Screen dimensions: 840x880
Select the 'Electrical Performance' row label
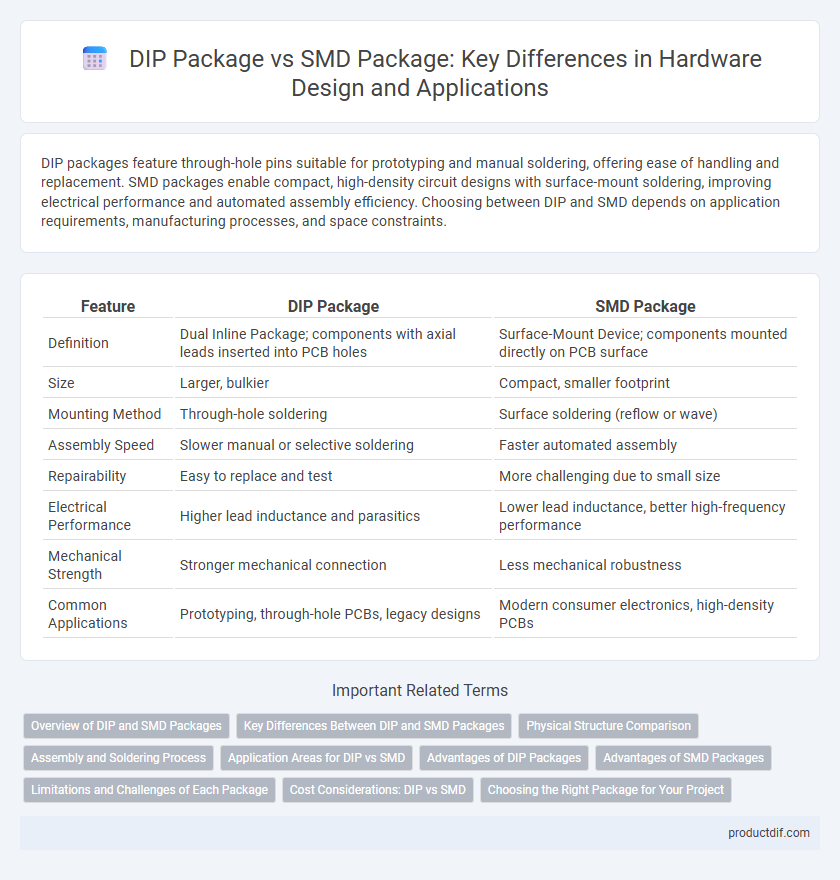[x=89, y=516]
